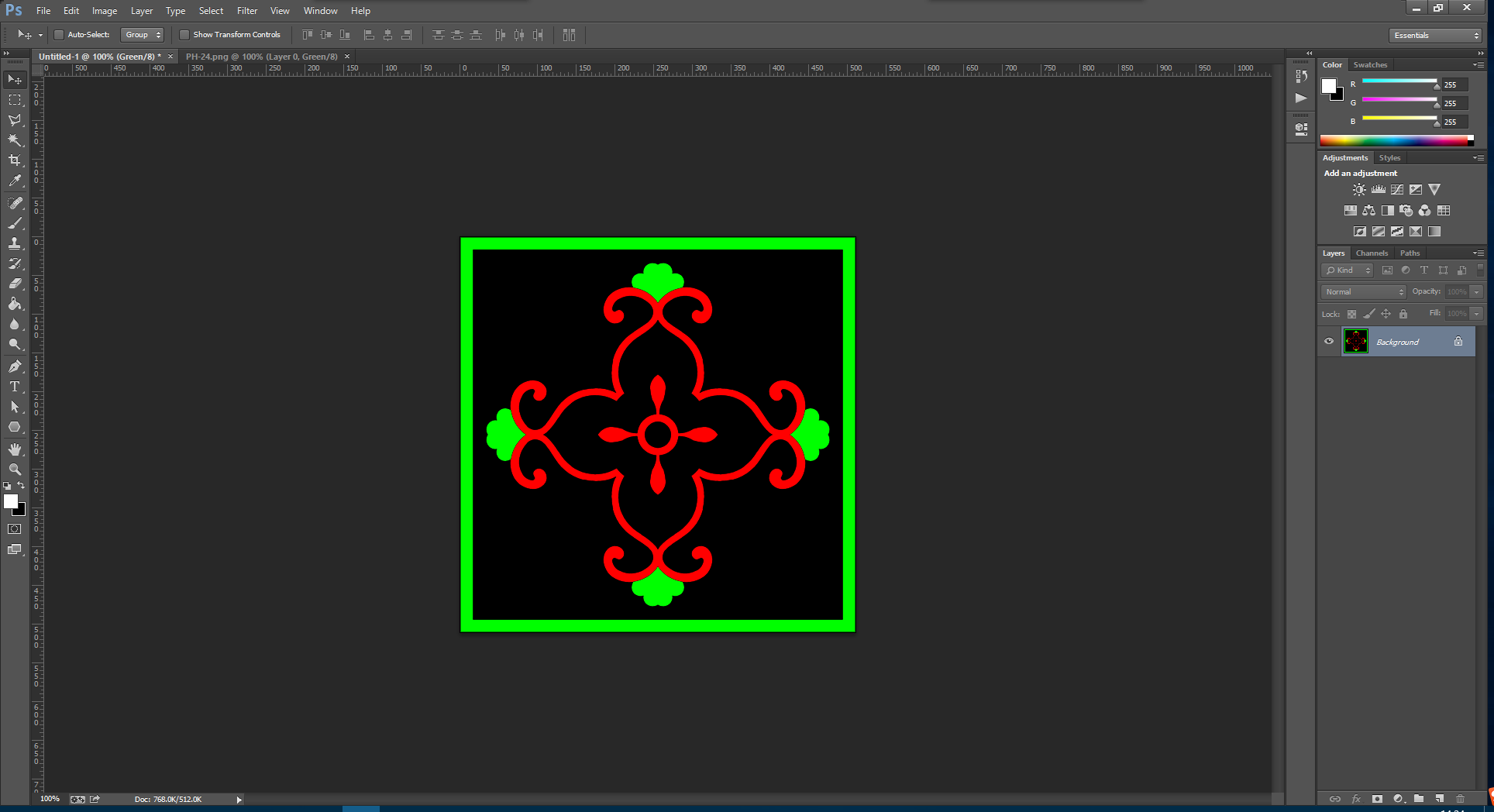The image size is (1494, 812).
Task: Select the Clone Stamp tool
Action: point(15,243)
